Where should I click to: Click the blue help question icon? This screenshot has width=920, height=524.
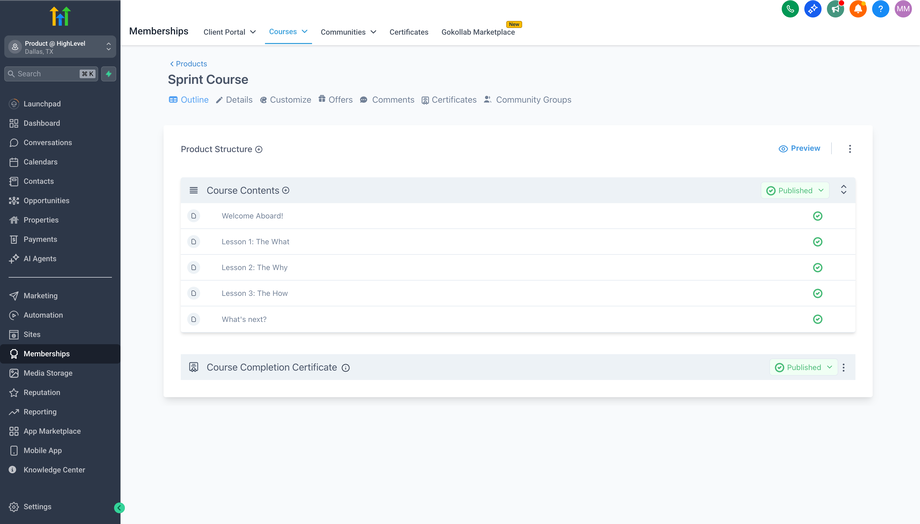click(x=881, y=9)
